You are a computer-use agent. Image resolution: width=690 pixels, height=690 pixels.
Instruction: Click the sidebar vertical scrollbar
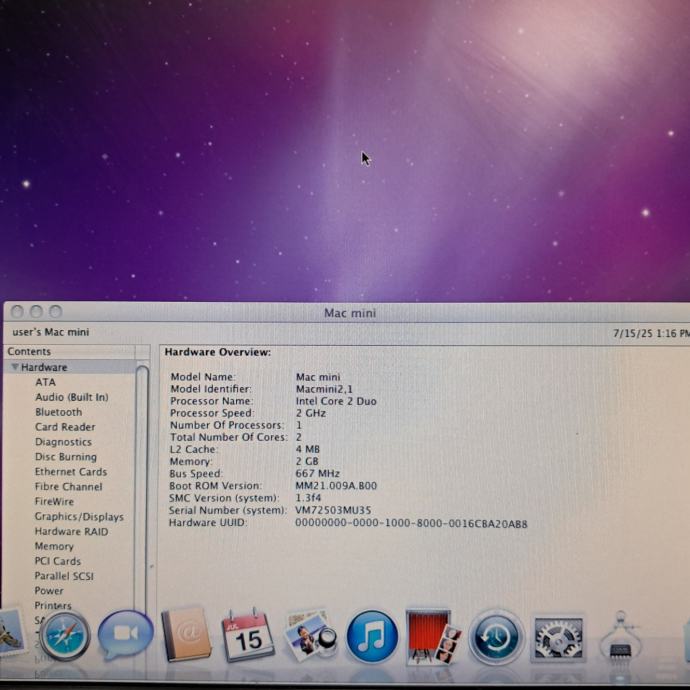click(142, 480)
